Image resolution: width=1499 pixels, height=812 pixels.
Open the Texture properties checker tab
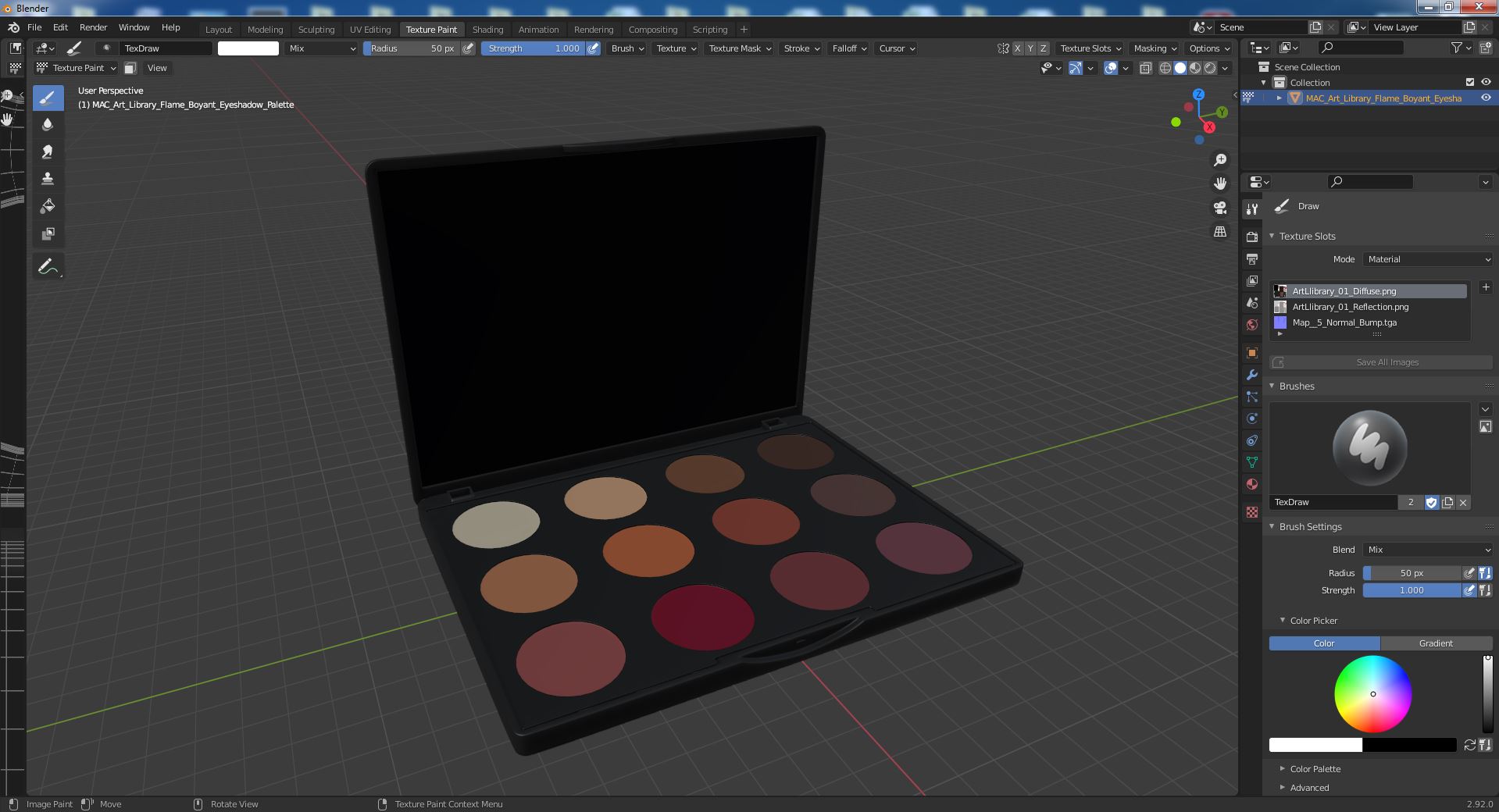(1252, 512)
